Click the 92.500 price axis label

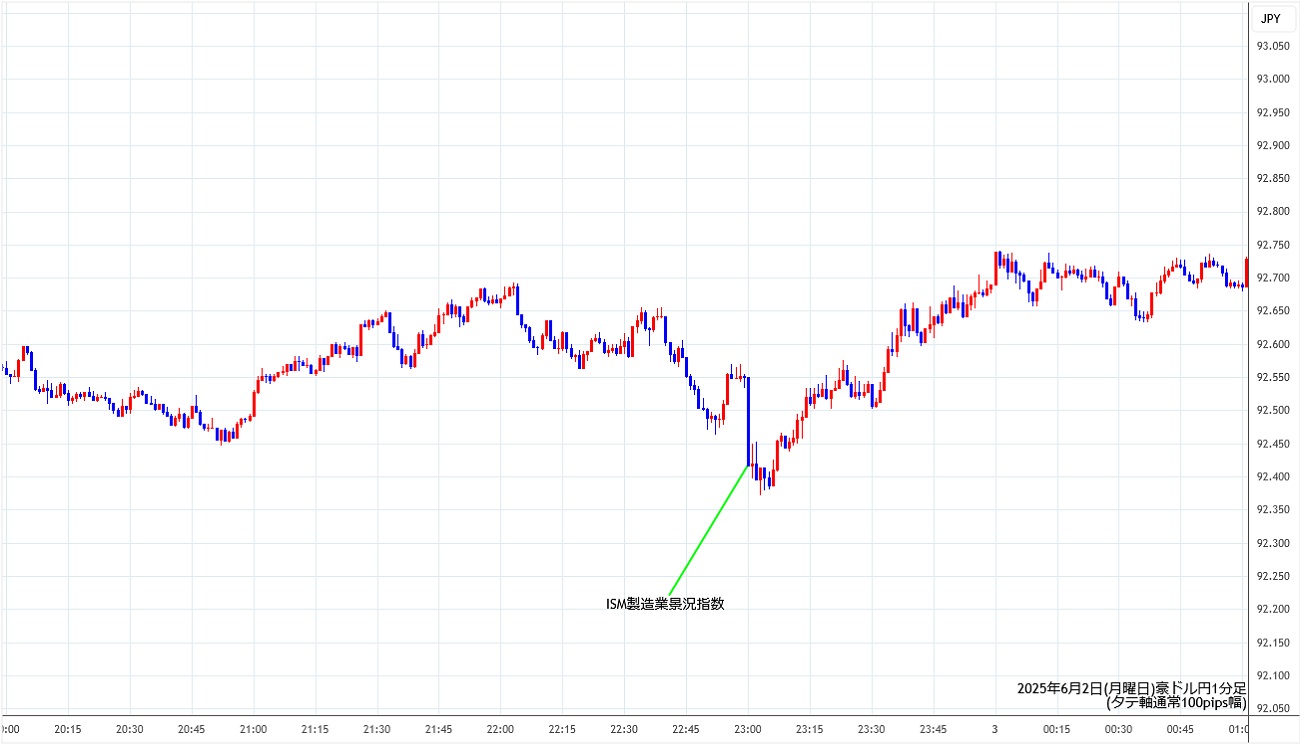tap(1274, 410)
